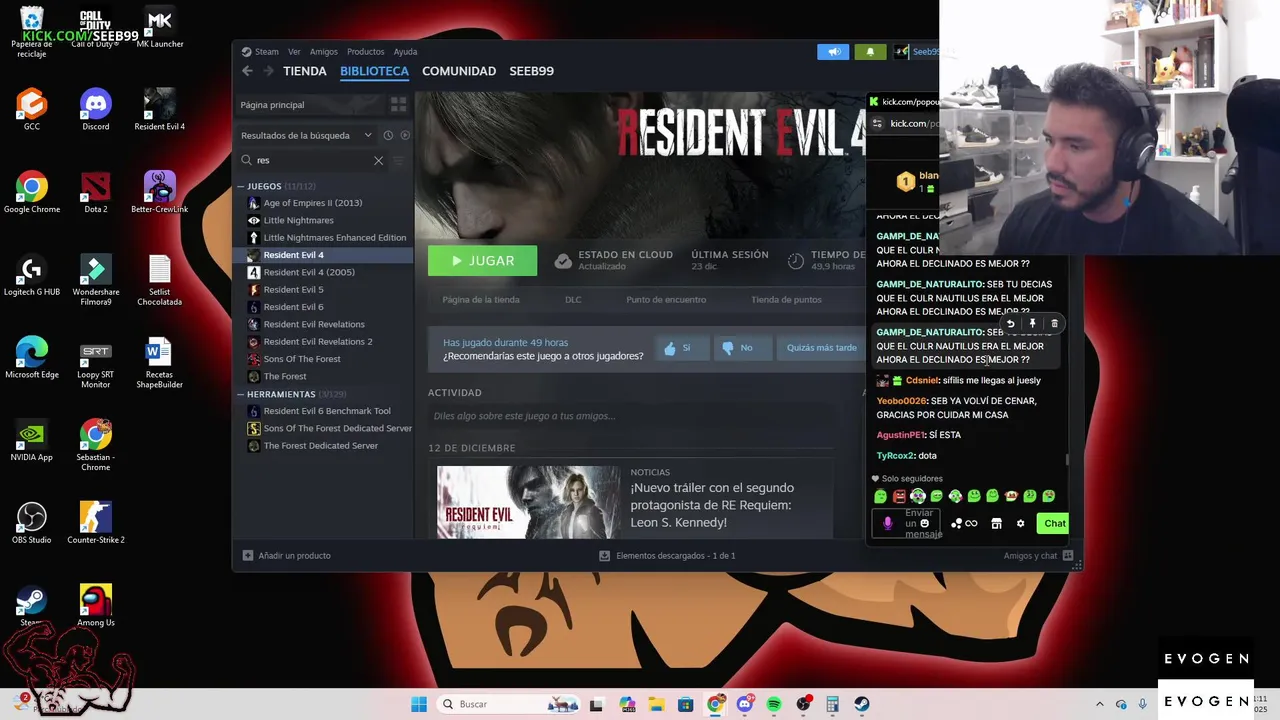Viewport: 1280px width, 720px height.
Task: Open the Productos menu
Action: pyautogui.click(x=366, y=52)
